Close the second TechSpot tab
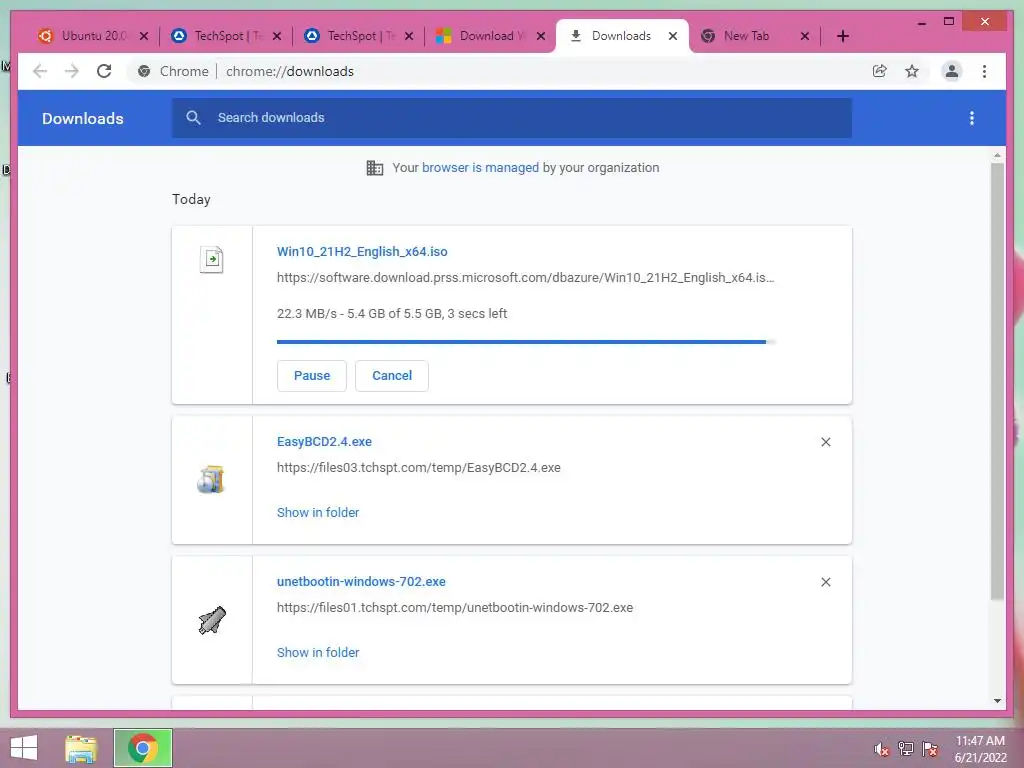This screenshot has width=1024, height=768. tap(409, 36)
